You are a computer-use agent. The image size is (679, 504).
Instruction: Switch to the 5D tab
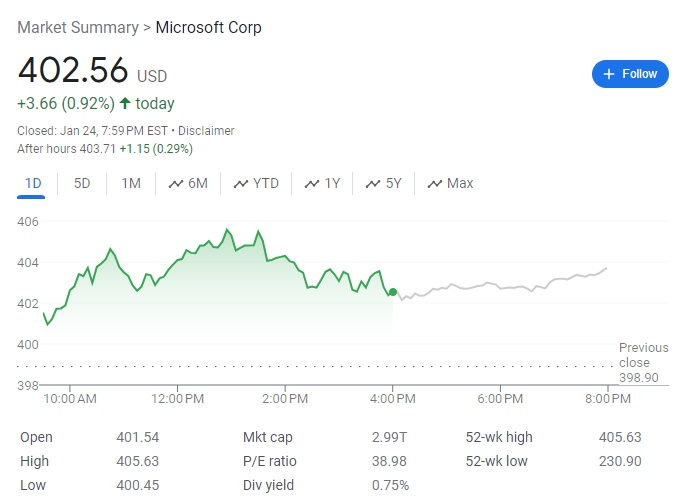pos(82,183)
